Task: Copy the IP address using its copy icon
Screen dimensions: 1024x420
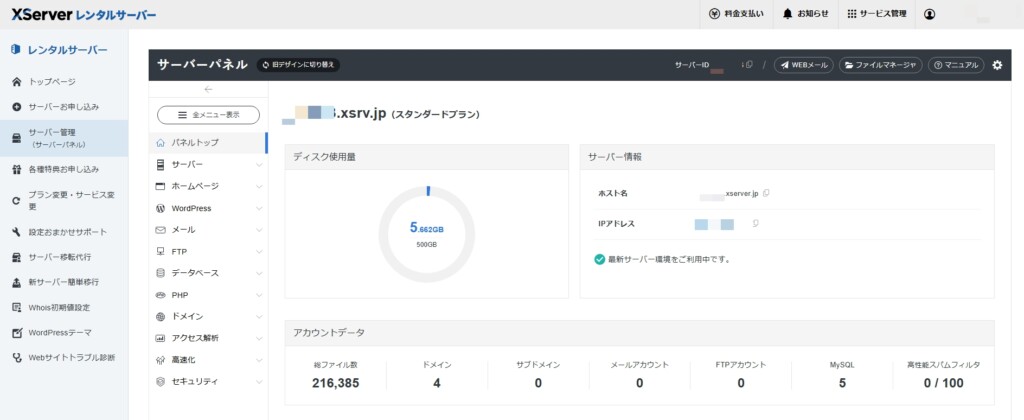Action: (x=755, y=224)
